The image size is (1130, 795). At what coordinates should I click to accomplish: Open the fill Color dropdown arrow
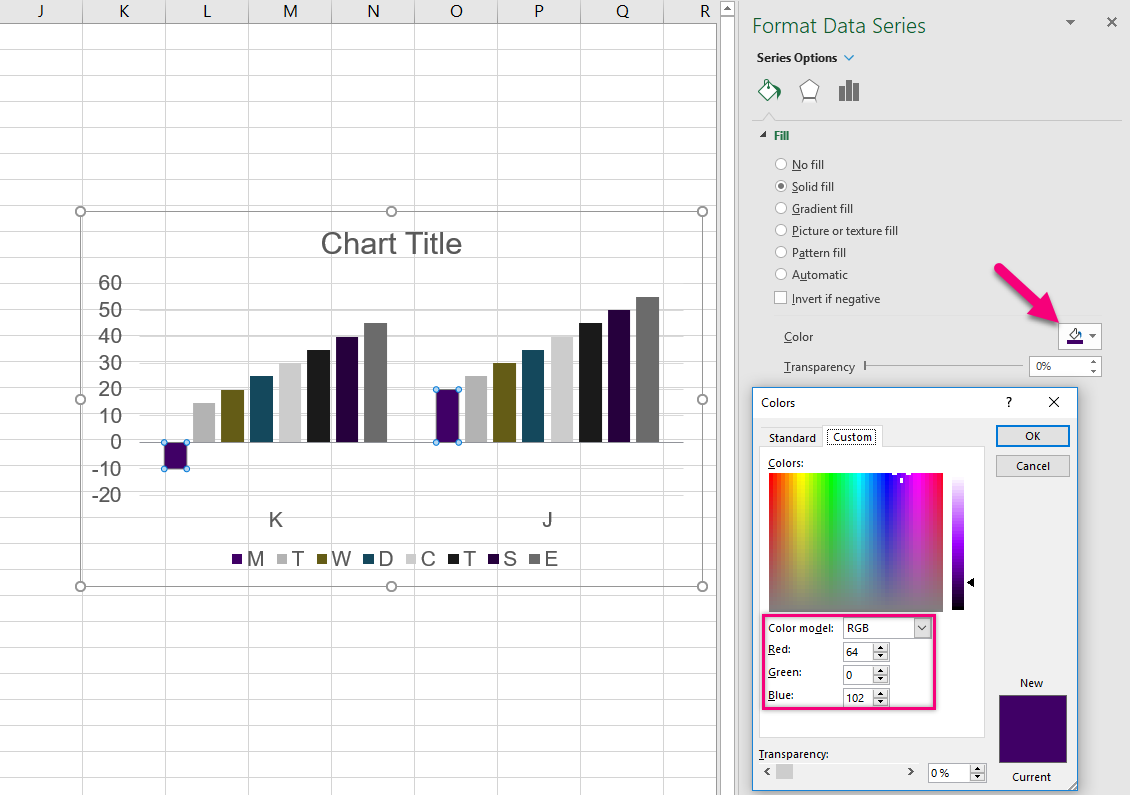(1093, 336)
